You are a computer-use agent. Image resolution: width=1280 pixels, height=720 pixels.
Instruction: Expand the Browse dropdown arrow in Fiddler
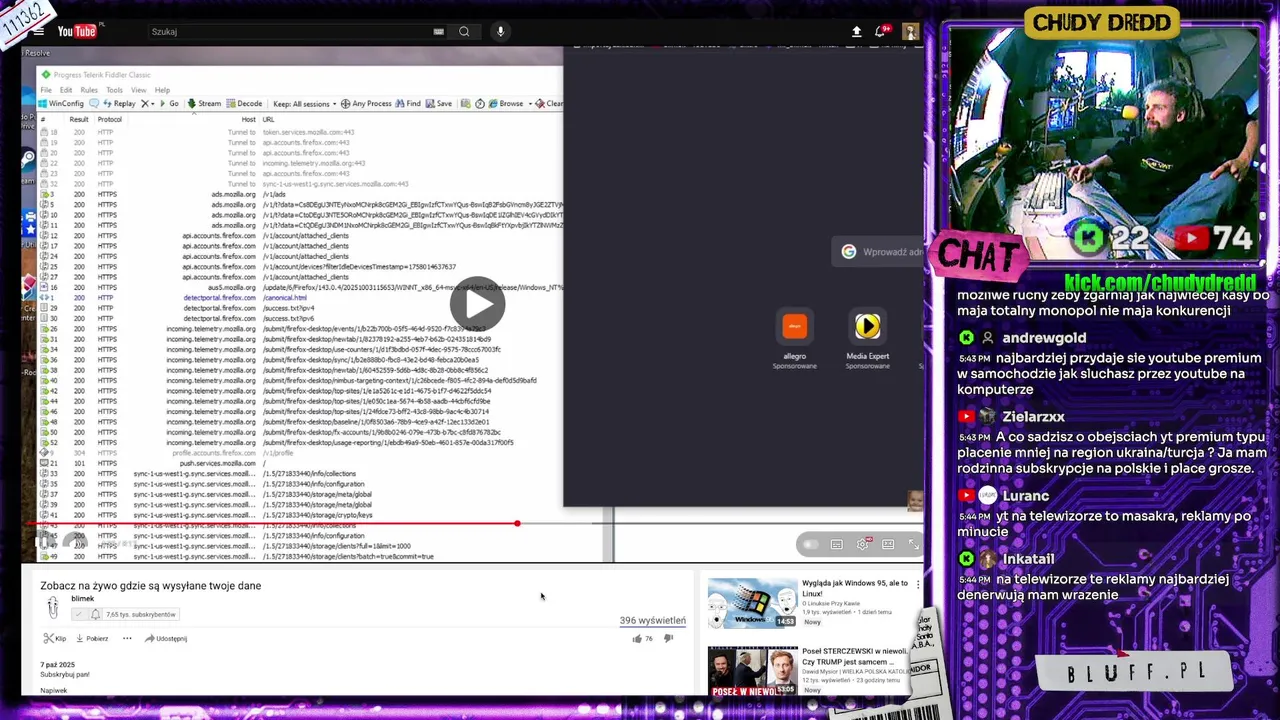point(530,104)
